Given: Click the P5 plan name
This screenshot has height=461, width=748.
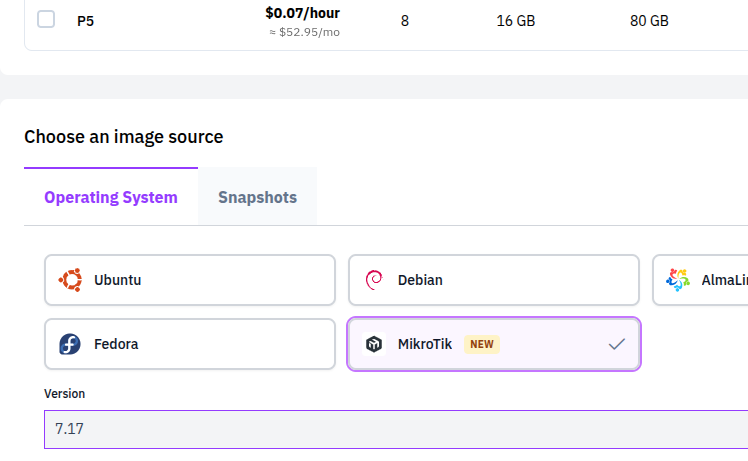Looking at the screenshot, I should (85, 21).
